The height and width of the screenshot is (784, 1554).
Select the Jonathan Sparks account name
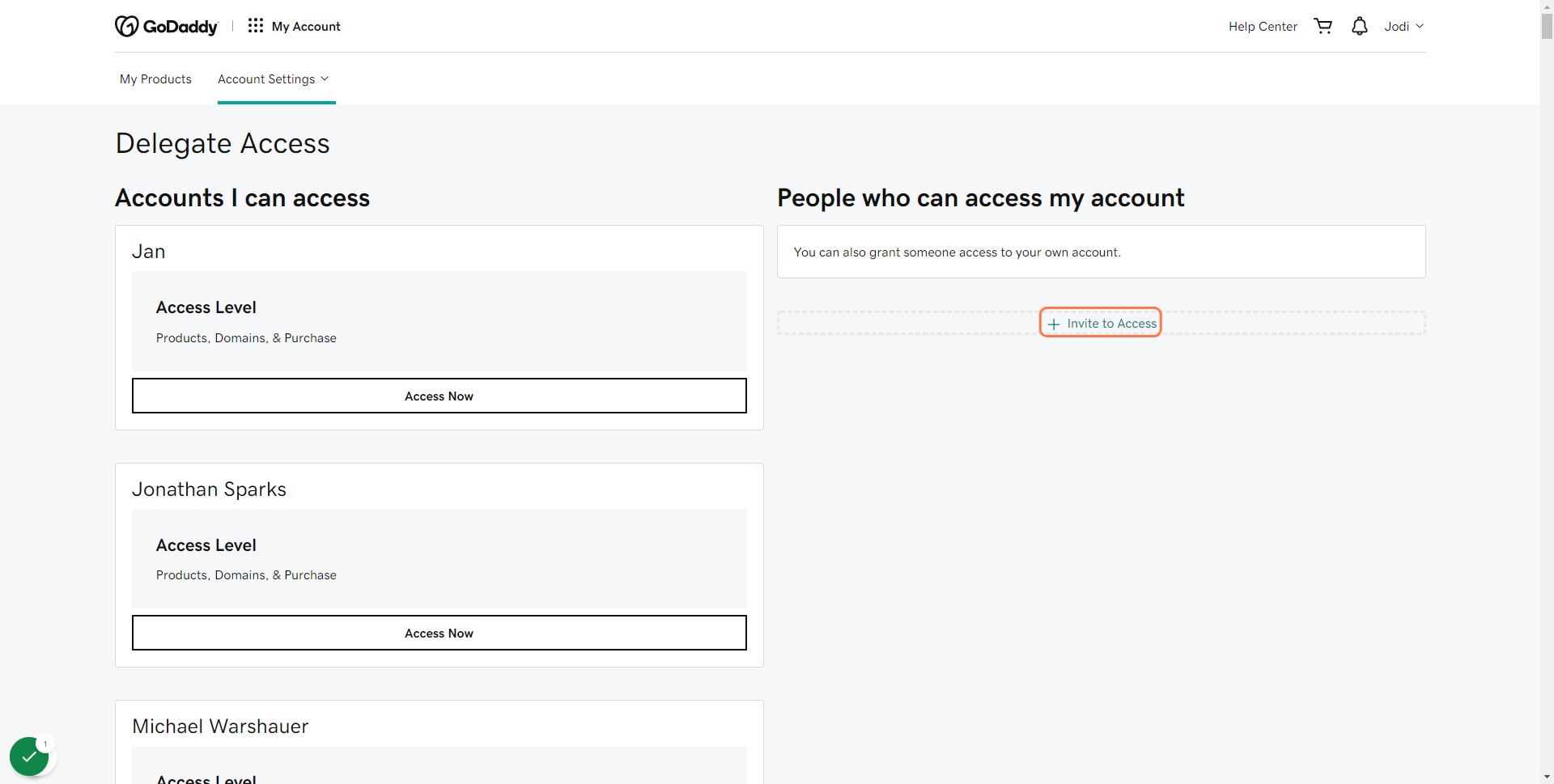tap(209, 489)
